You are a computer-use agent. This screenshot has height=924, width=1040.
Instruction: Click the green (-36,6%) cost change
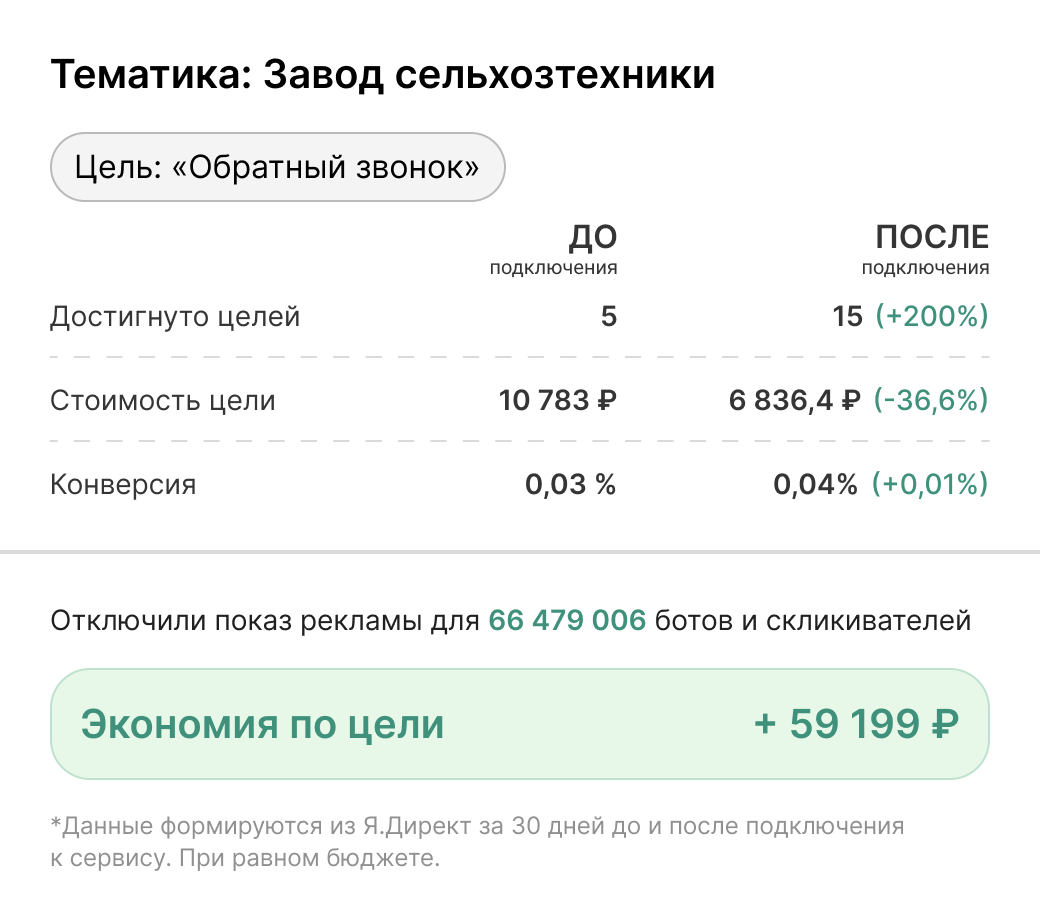click(931, 402)
